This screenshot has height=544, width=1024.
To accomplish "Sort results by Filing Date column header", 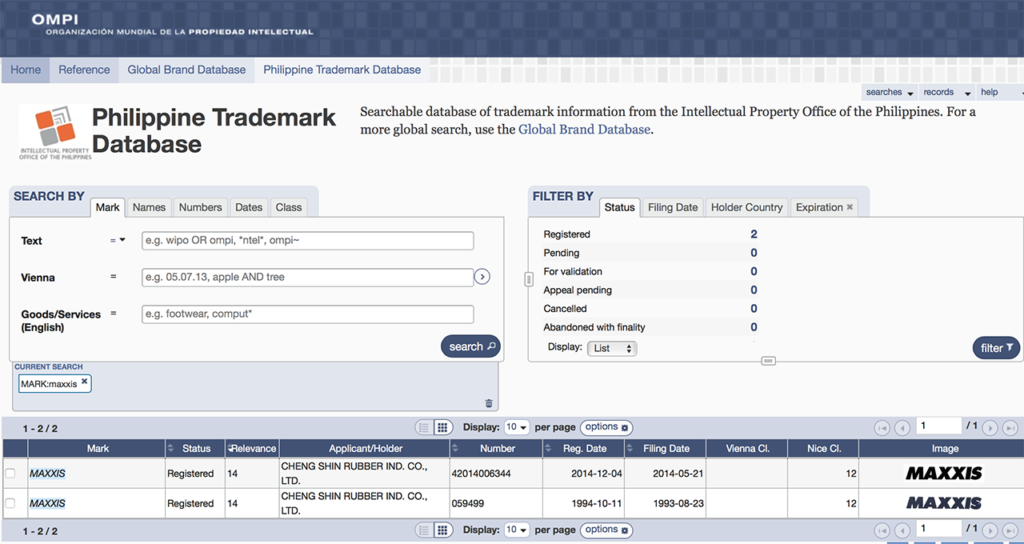I will 666,449.
